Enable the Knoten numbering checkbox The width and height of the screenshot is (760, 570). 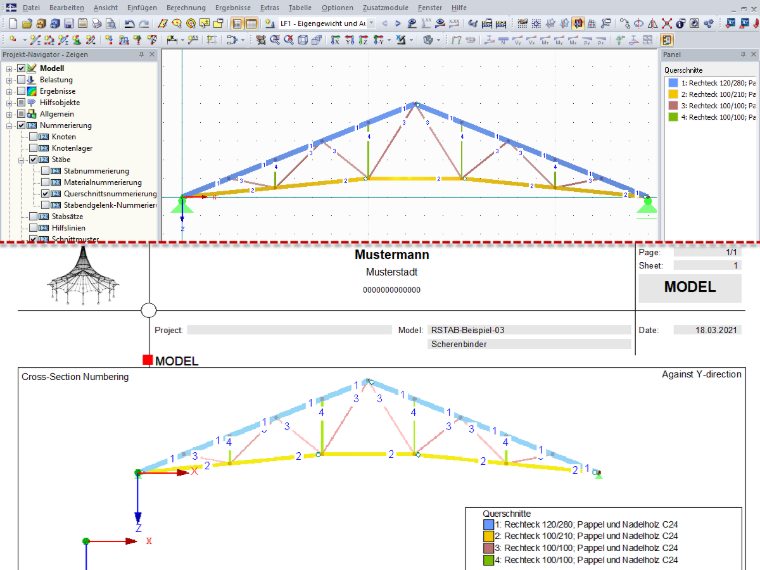[33, 137]
